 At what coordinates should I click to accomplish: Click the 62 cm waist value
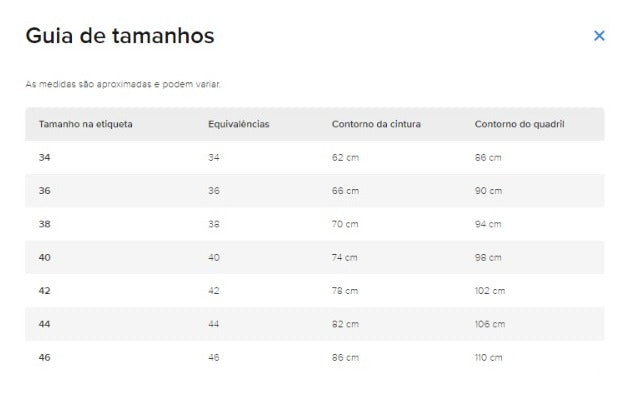click(x=345, y=157)
